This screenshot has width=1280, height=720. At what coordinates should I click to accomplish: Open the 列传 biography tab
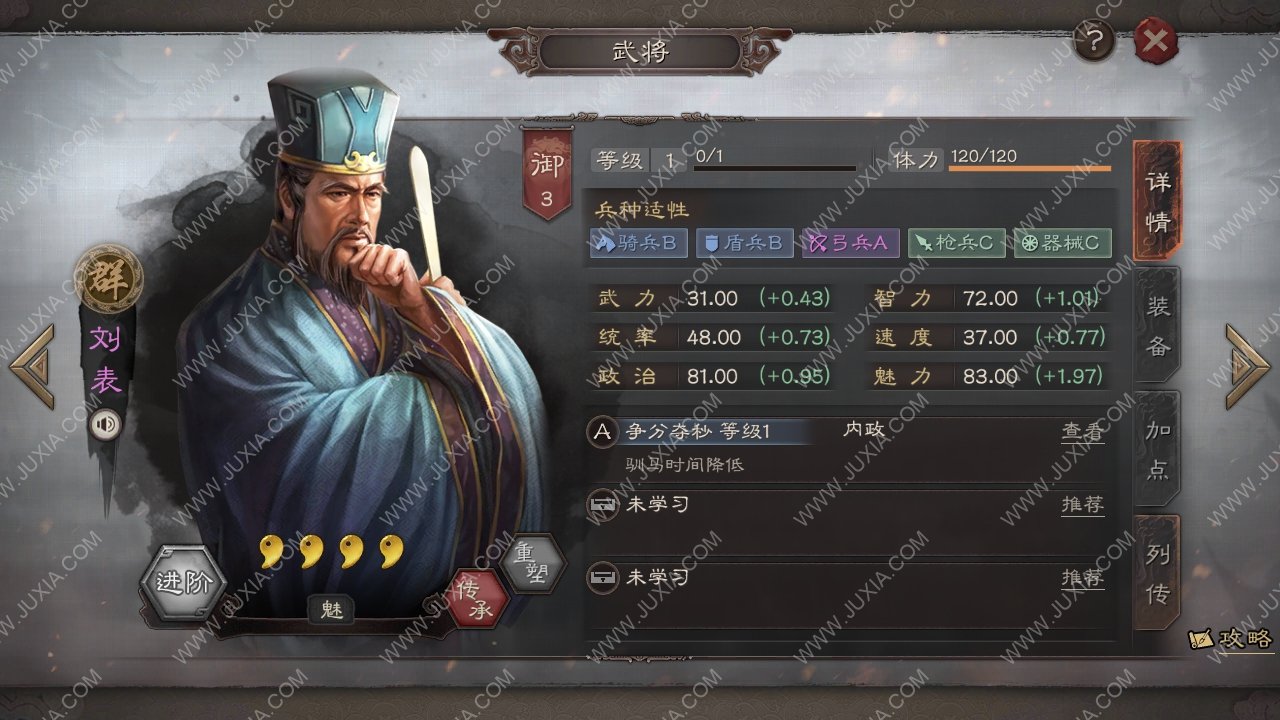(1157, 573)
